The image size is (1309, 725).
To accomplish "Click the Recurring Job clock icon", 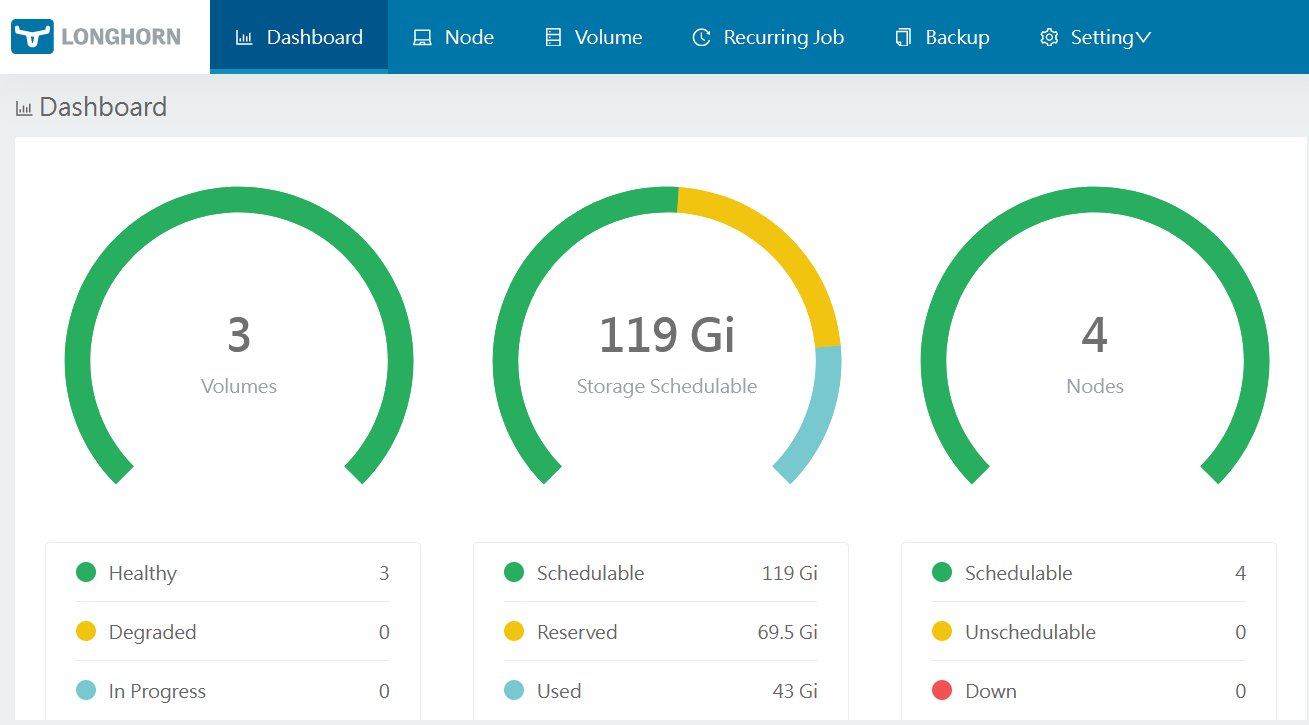I will pos(702,38).
